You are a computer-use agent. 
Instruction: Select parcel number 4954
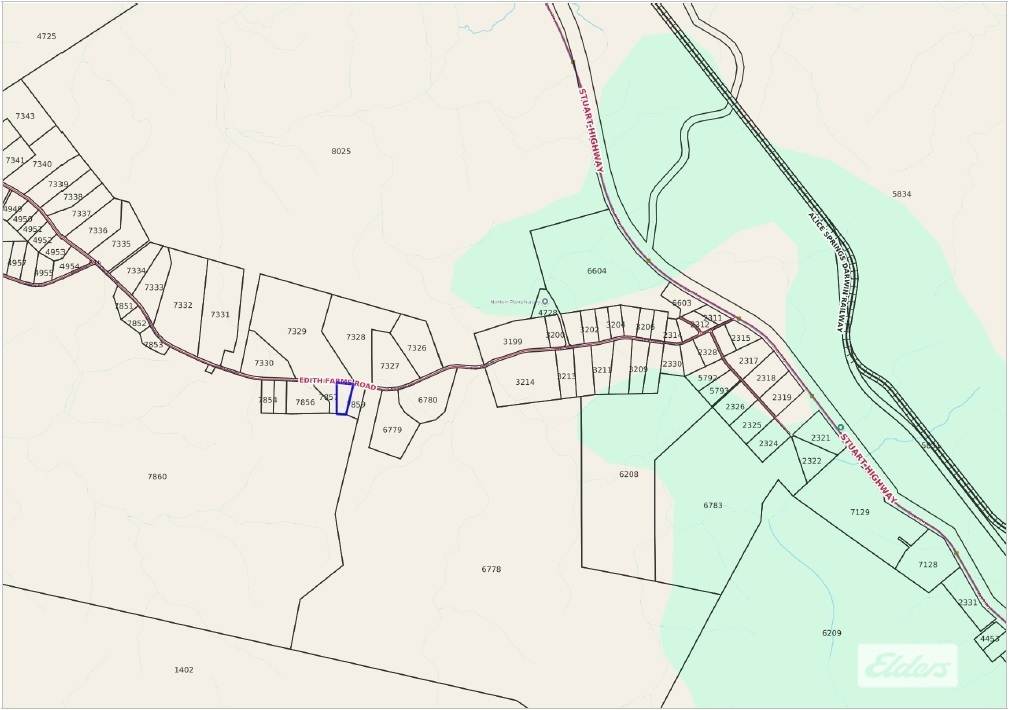[69, 266]
